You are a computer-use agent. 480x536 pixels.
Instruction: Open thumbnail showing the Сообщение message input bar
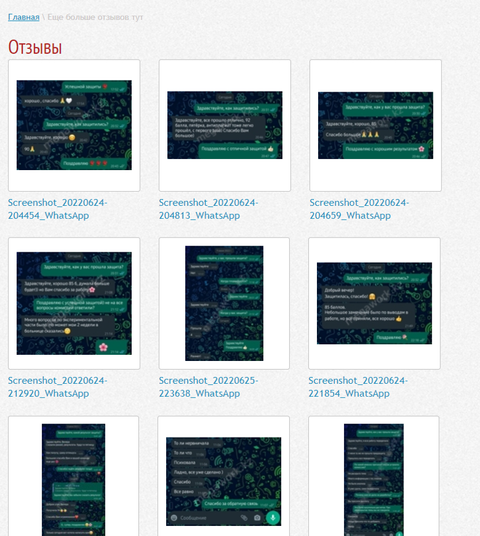point(224,481)
